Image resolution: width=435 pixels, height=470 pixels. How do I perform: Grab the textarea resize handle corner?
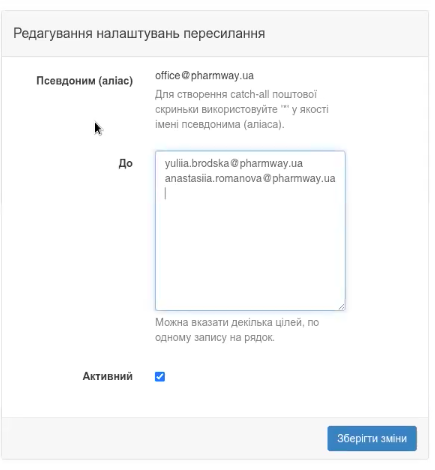(x=341, y=307)
